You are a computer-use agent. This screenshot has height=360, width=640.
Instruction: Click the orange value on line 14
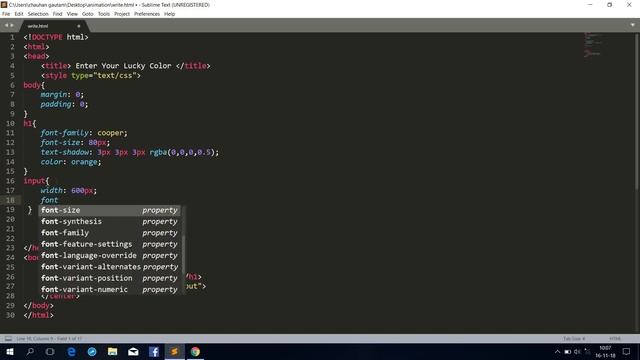click(84, 162)
